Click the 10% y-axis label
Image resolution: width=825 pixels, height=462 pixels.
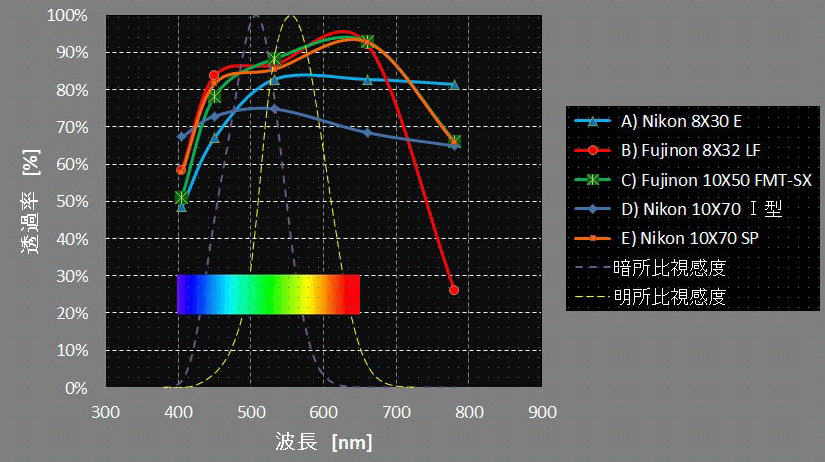coord(72,350)
